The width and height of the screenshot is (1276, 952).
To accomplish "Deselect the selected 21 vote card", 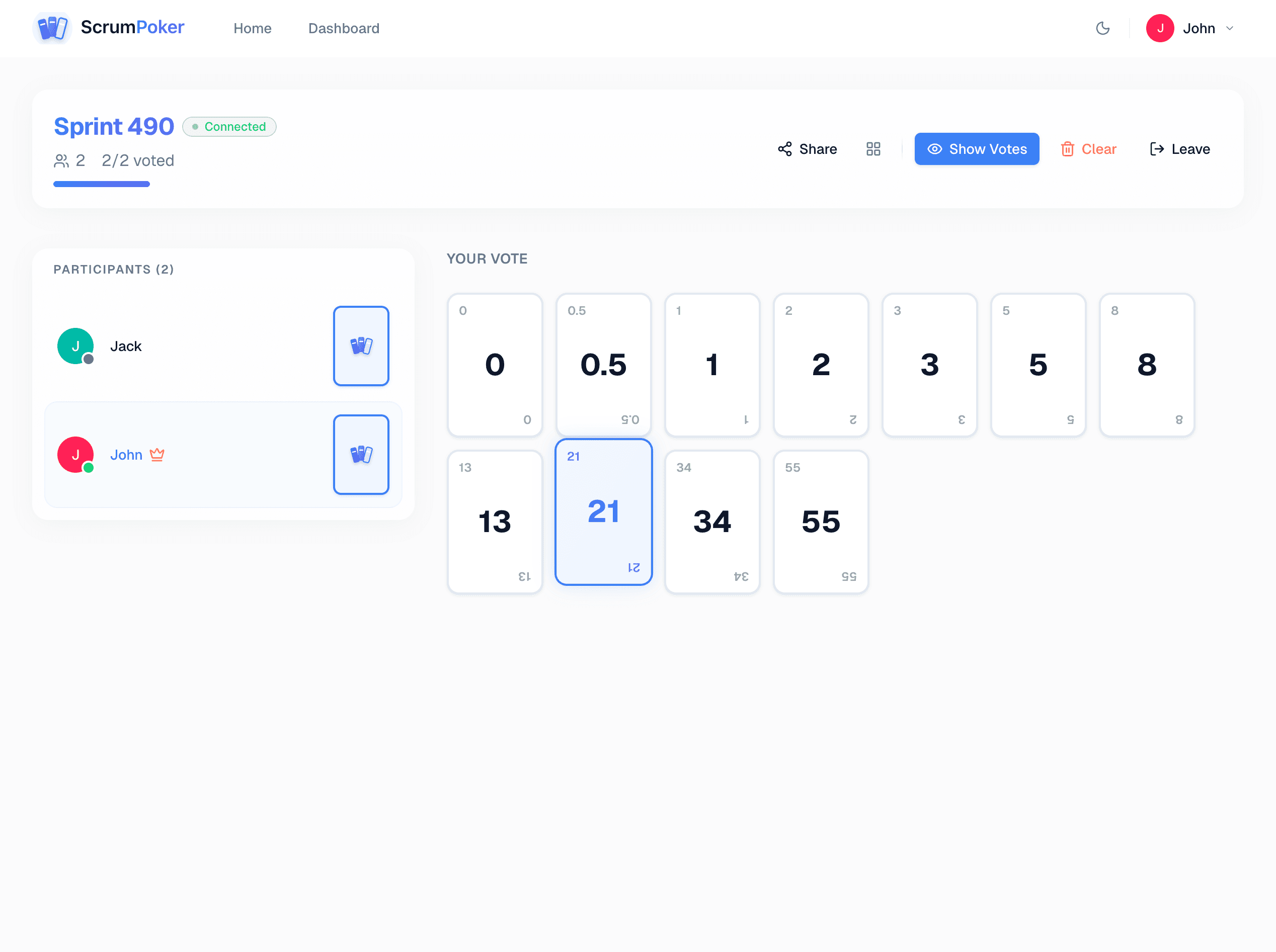I will (603, 512).
